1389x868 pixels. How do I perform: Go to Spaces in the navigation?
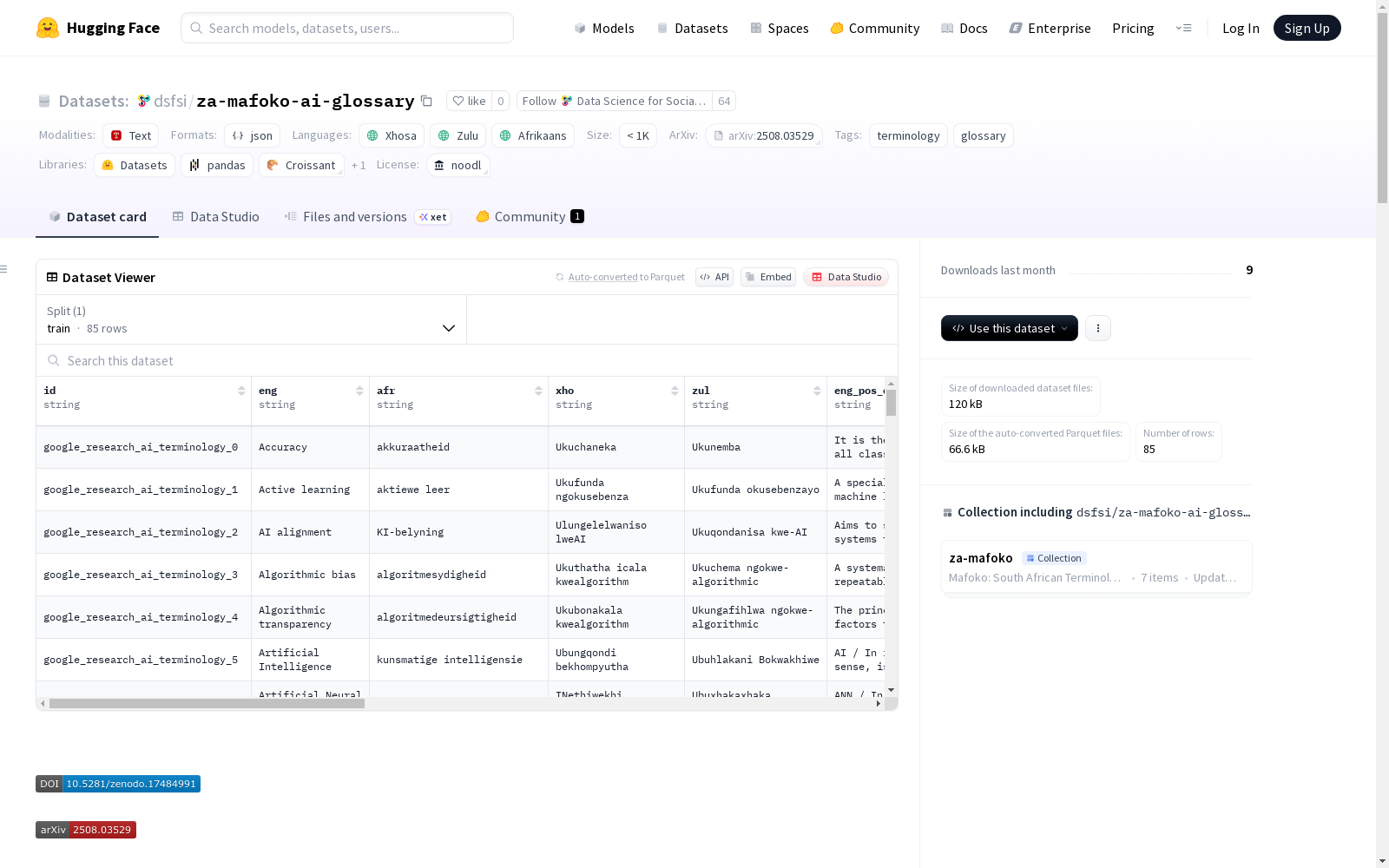(780, 28)
